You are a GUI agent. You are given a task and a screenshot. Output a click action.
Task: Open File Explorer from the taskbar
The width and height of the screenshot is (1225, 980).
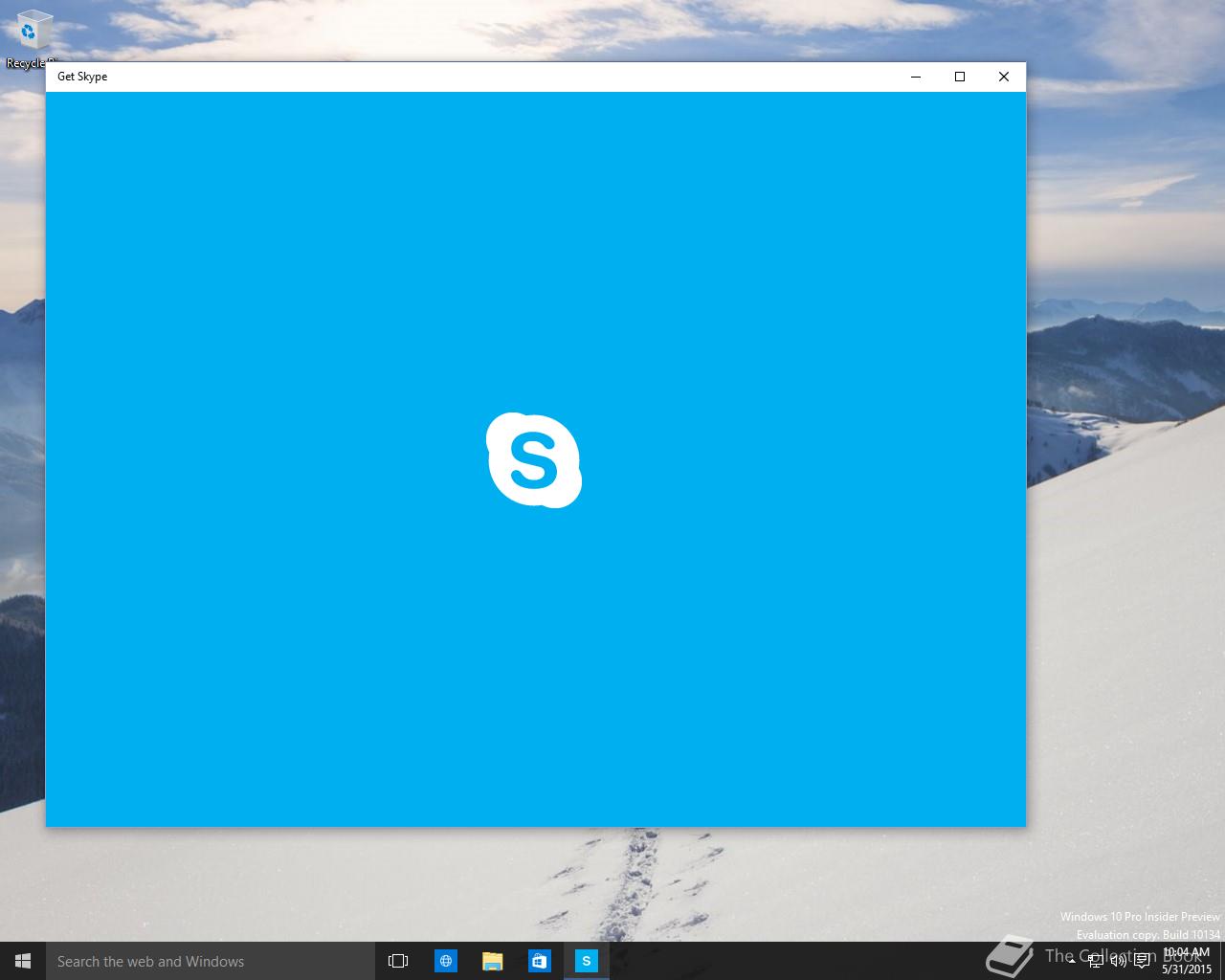492,961
